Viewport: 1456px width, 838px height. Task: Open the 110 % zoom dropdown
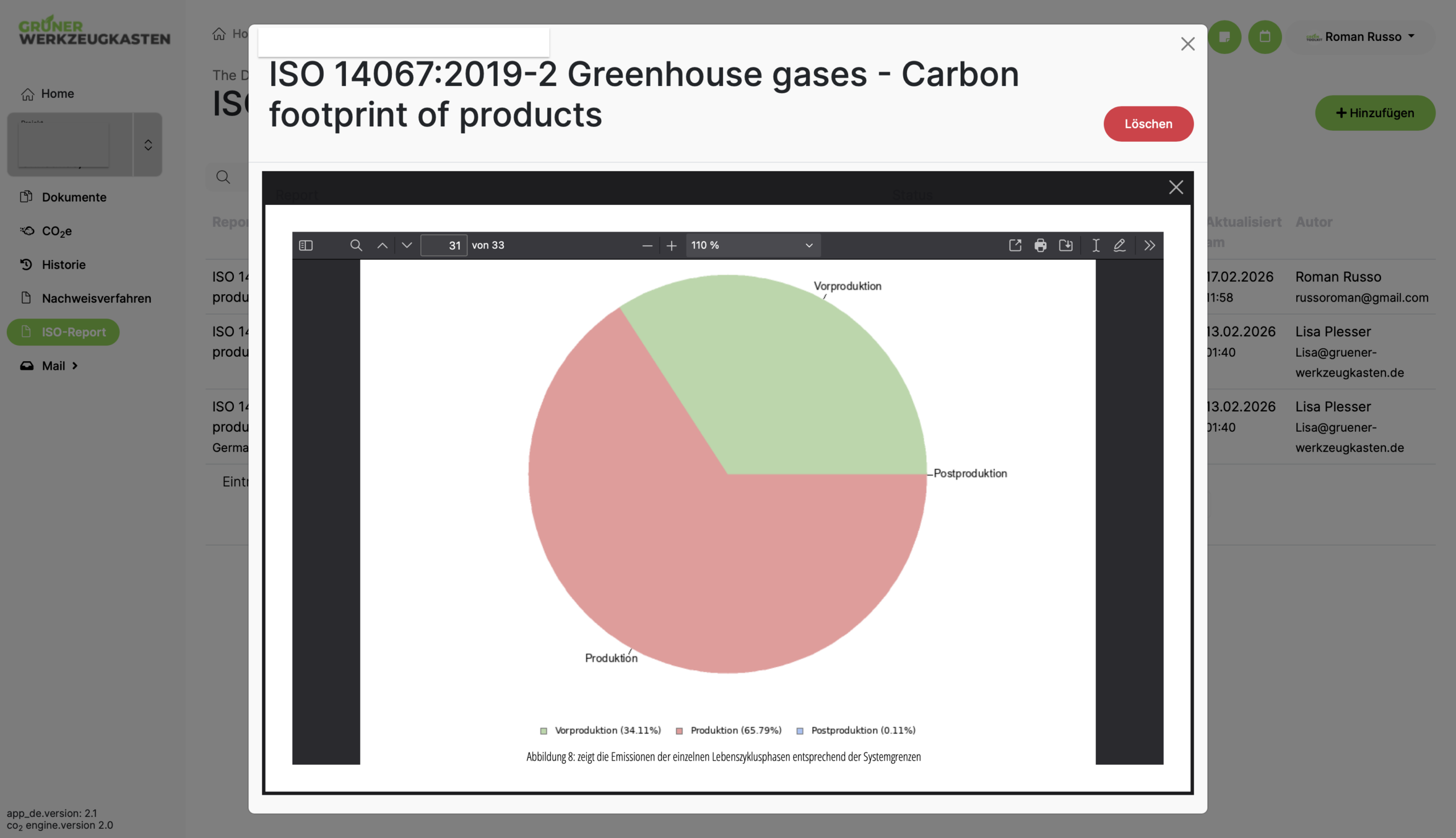(x=752, y=245)
